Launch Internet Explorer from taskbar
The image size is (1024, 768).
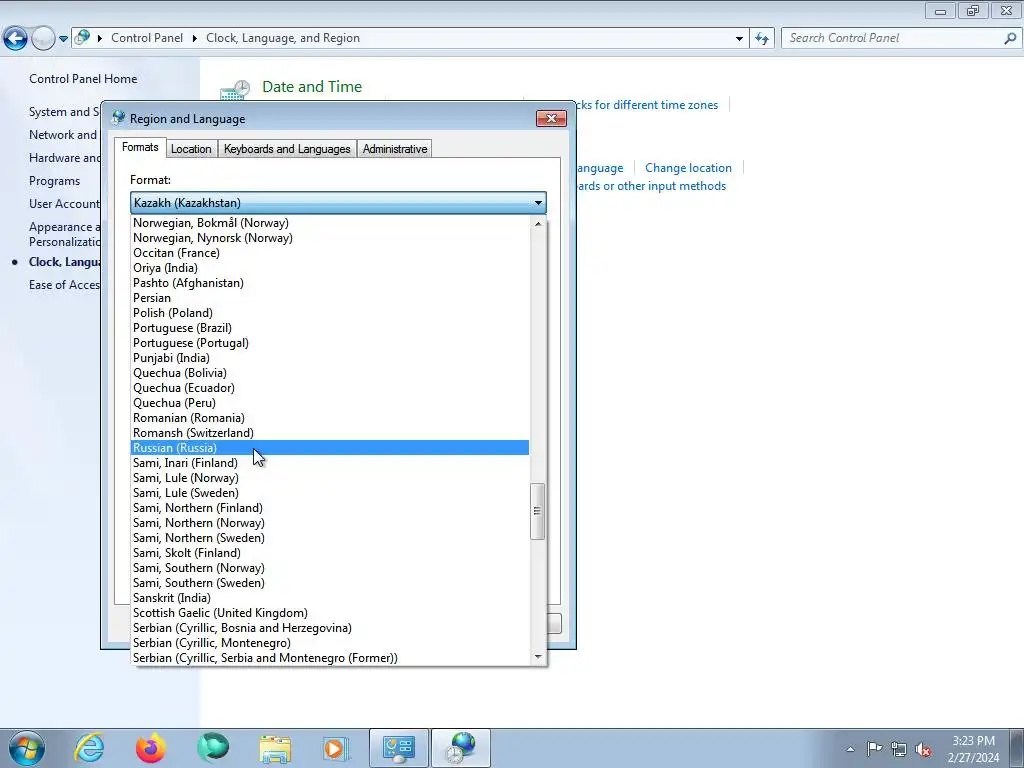89,748
